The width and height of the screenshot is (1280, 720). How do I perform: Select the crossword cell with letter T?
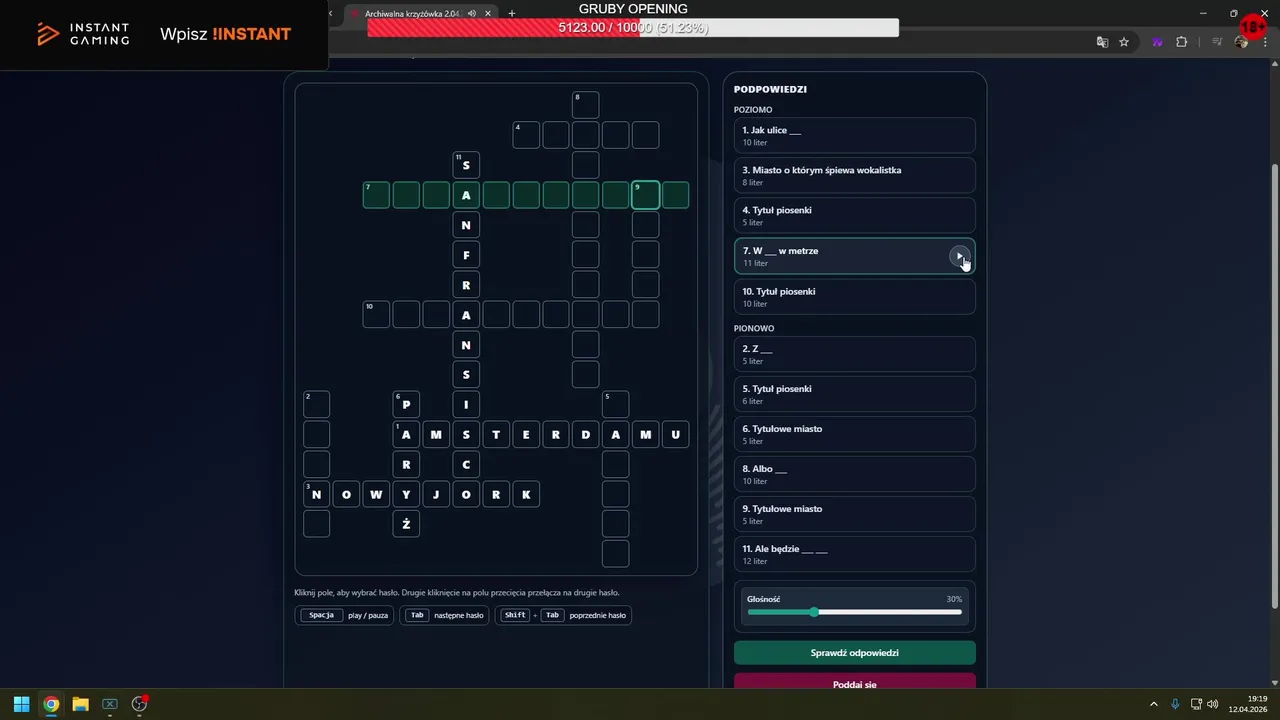[496, 435]
